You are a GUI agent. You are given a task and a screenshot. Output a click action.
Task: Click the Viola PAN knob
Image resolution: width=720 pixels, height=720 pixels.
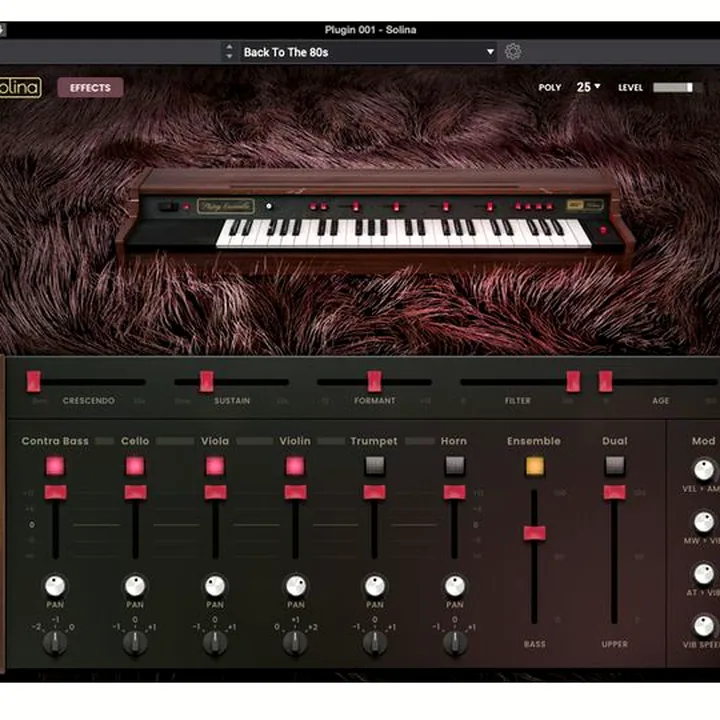click(215, 585)
